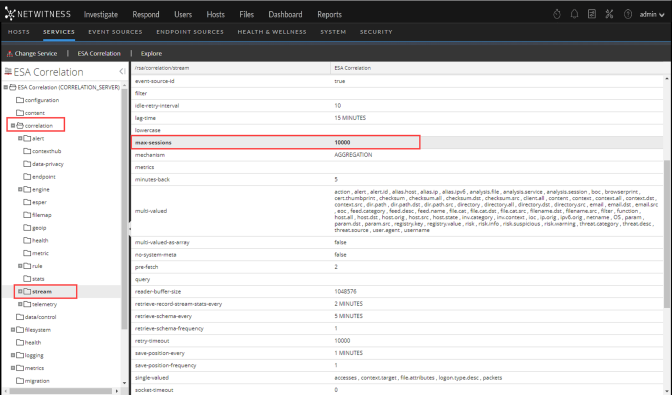Screen dimensions: 672x395
Task: Collapse the correlation tree node
Action: pos(13,126)
